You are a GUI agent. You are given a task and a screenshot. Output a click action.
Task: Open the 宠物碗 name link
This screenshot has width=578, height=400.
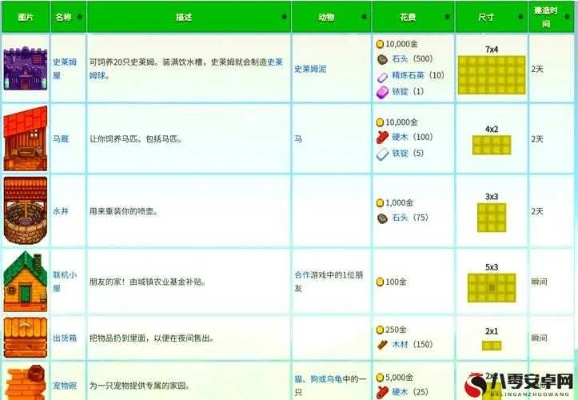tap(65, 386)
